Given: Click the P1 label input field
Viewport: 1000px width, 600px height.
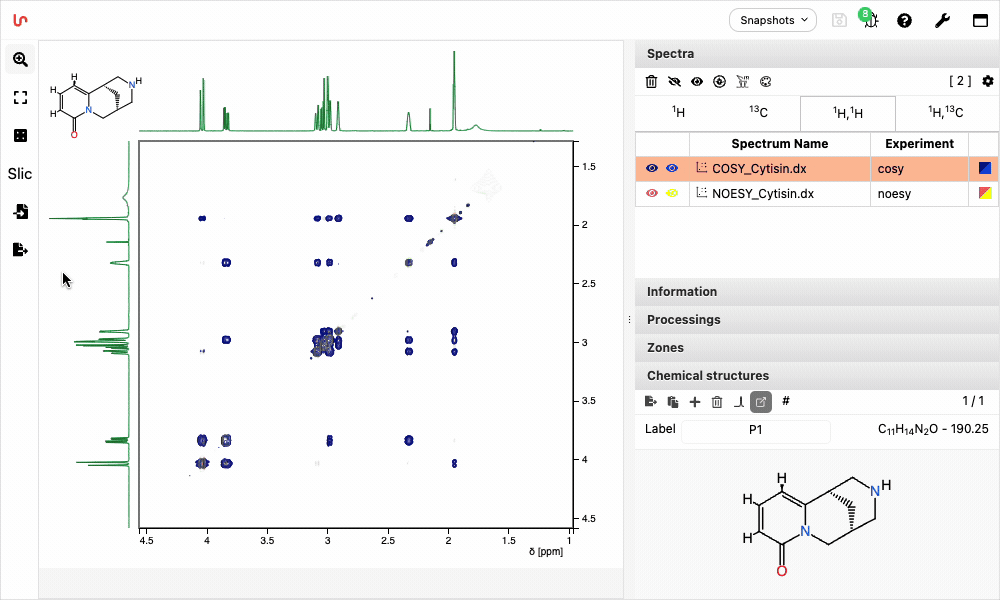Looking at the screenshot, I should 755,430.
